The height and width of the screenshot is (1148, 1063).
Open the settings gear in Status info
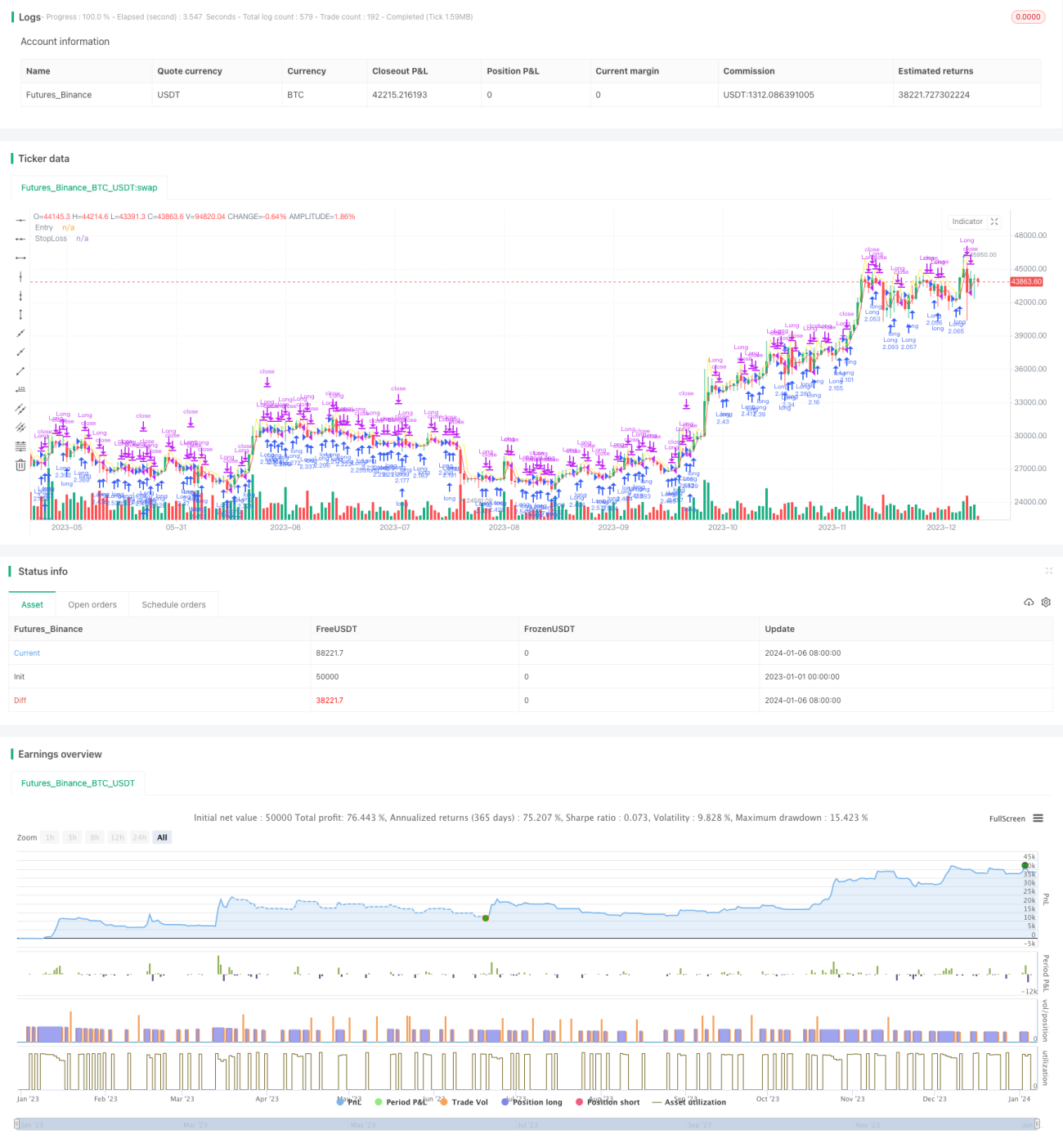[x=1046, y=603]
